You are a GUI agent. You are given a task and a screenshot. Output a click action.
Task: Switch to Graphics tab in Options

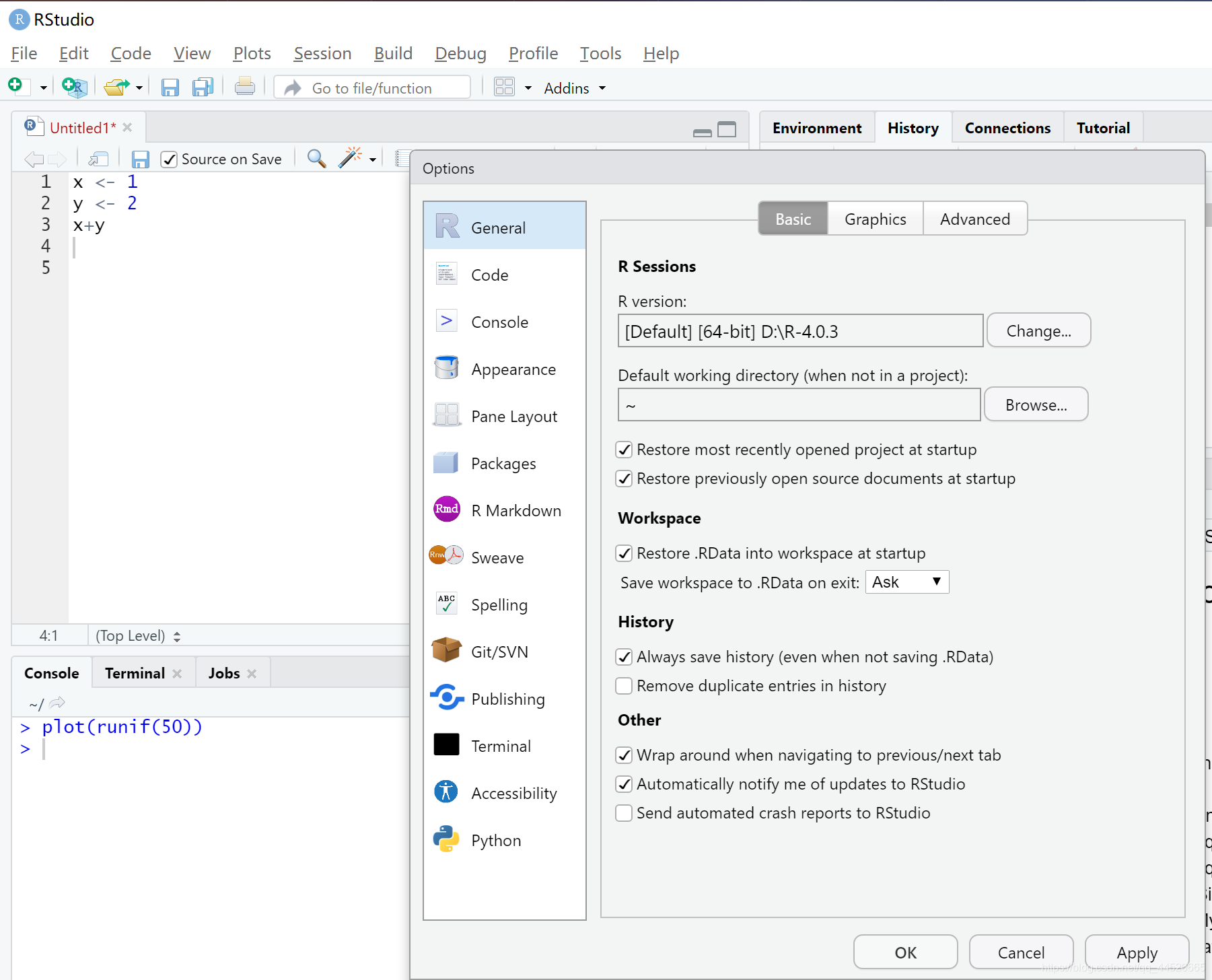point(875,219)
